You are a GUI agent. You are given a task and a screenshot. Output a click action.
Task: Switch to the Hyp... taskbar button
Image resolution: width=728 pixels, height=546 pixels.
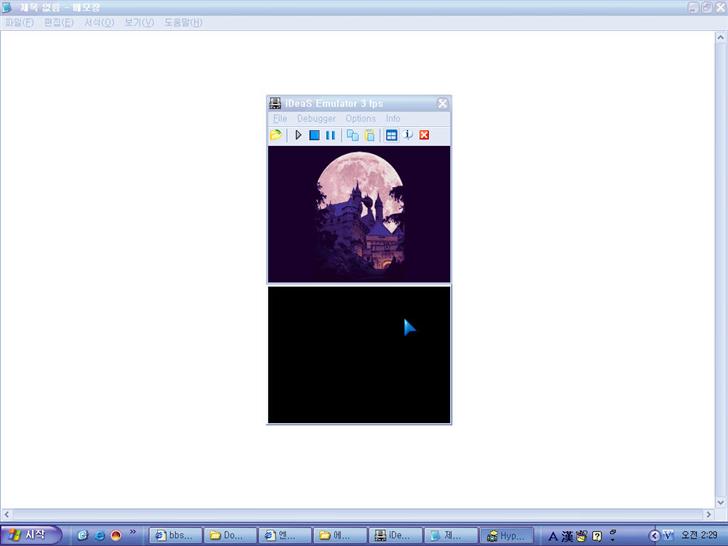pos(506,535)
